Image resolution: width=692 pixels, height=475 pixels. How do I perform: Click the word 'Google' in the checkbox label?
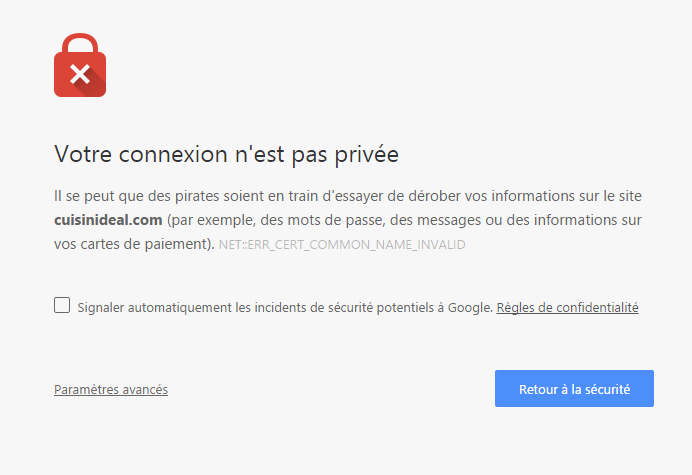coord(469,308)
